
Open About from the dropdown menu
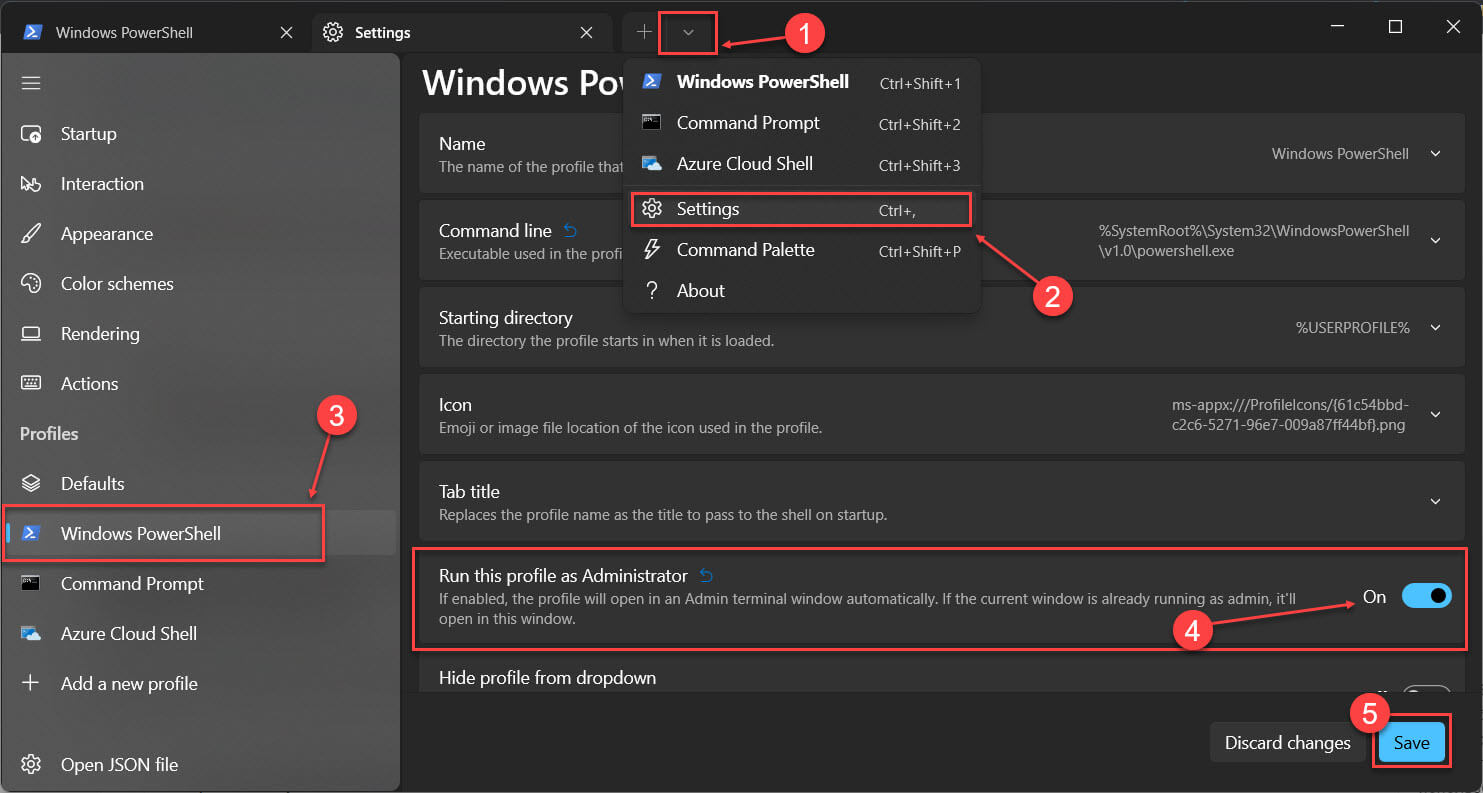[x=802, y=291]
